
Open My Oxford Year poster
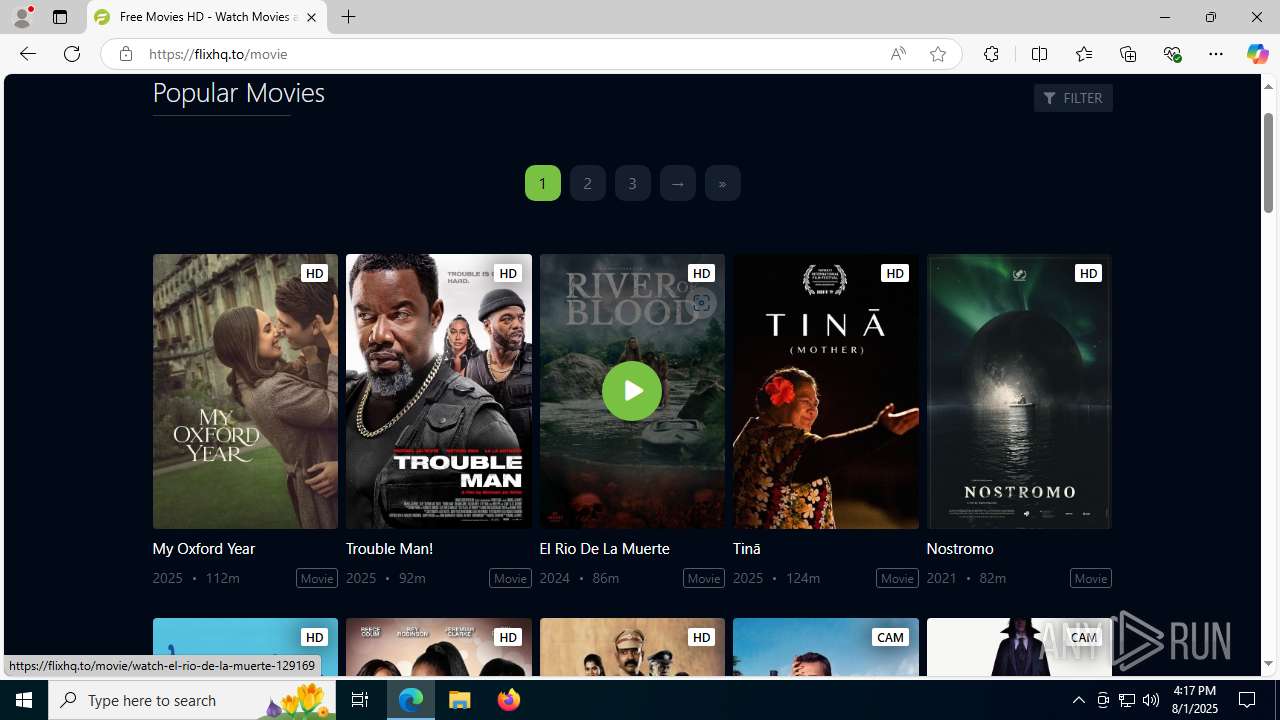pos(245,391)
